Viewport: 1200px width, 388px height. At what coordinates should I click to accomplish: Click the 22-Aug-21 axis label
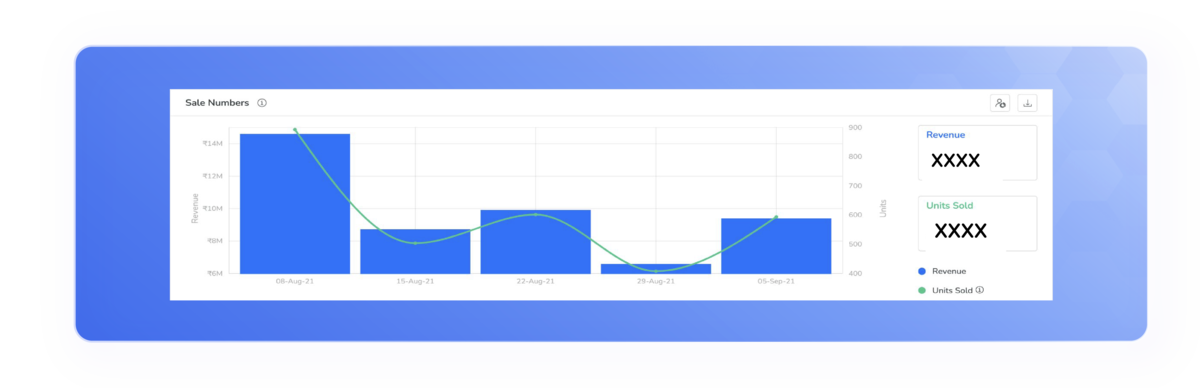point(535,281)
